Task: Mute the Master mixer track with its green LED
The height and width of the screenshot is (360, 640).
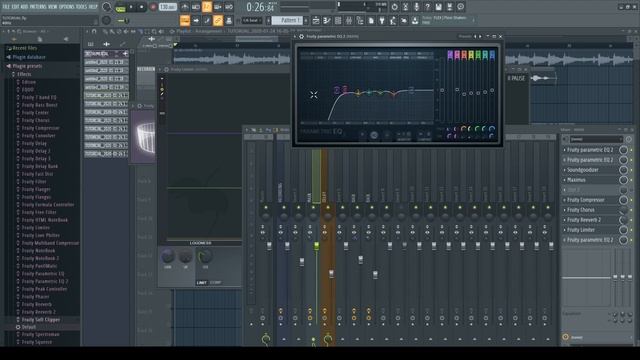Action: point(266,207)
